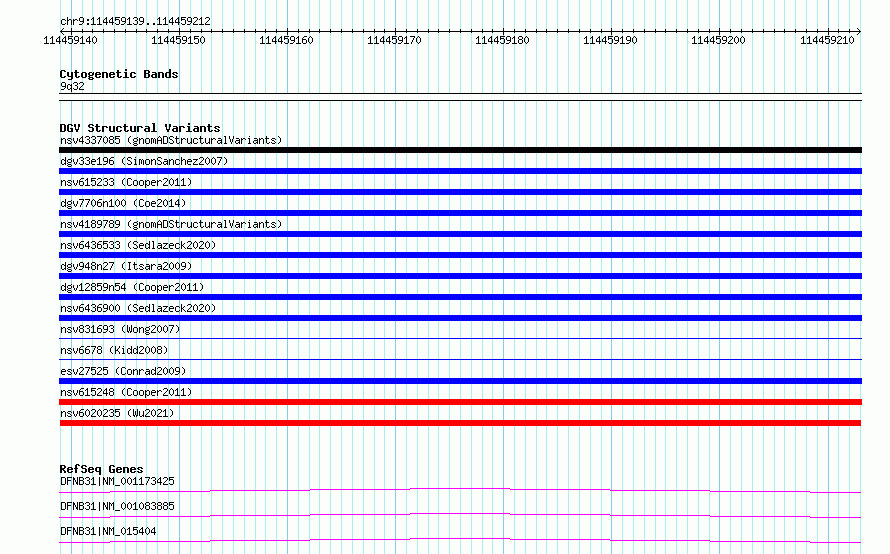The width and height of the screenshot is (890, 554).
Task: Click the magenta line under DFNB31|NM_001173425
Action: tap(460, 490)
